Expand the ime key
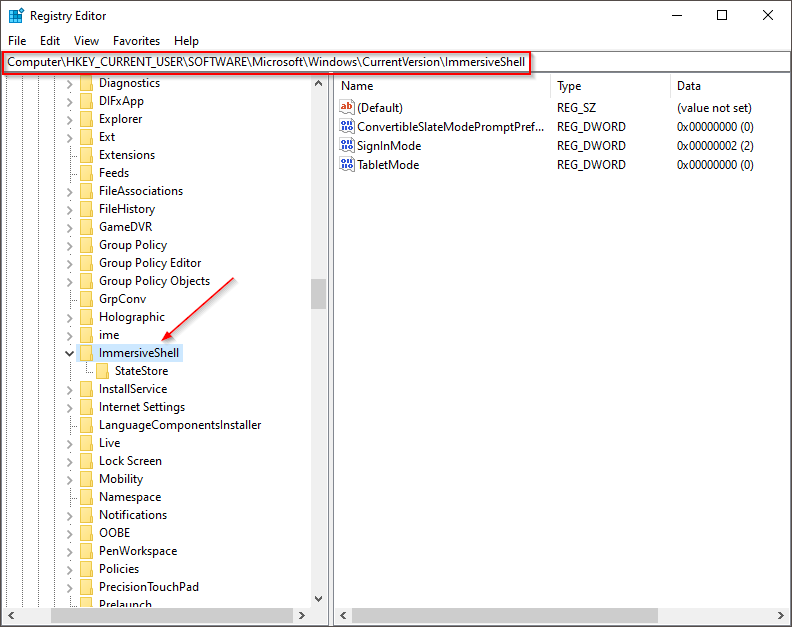The width and height of the screenshot is (792, 627). click(70, 335)
